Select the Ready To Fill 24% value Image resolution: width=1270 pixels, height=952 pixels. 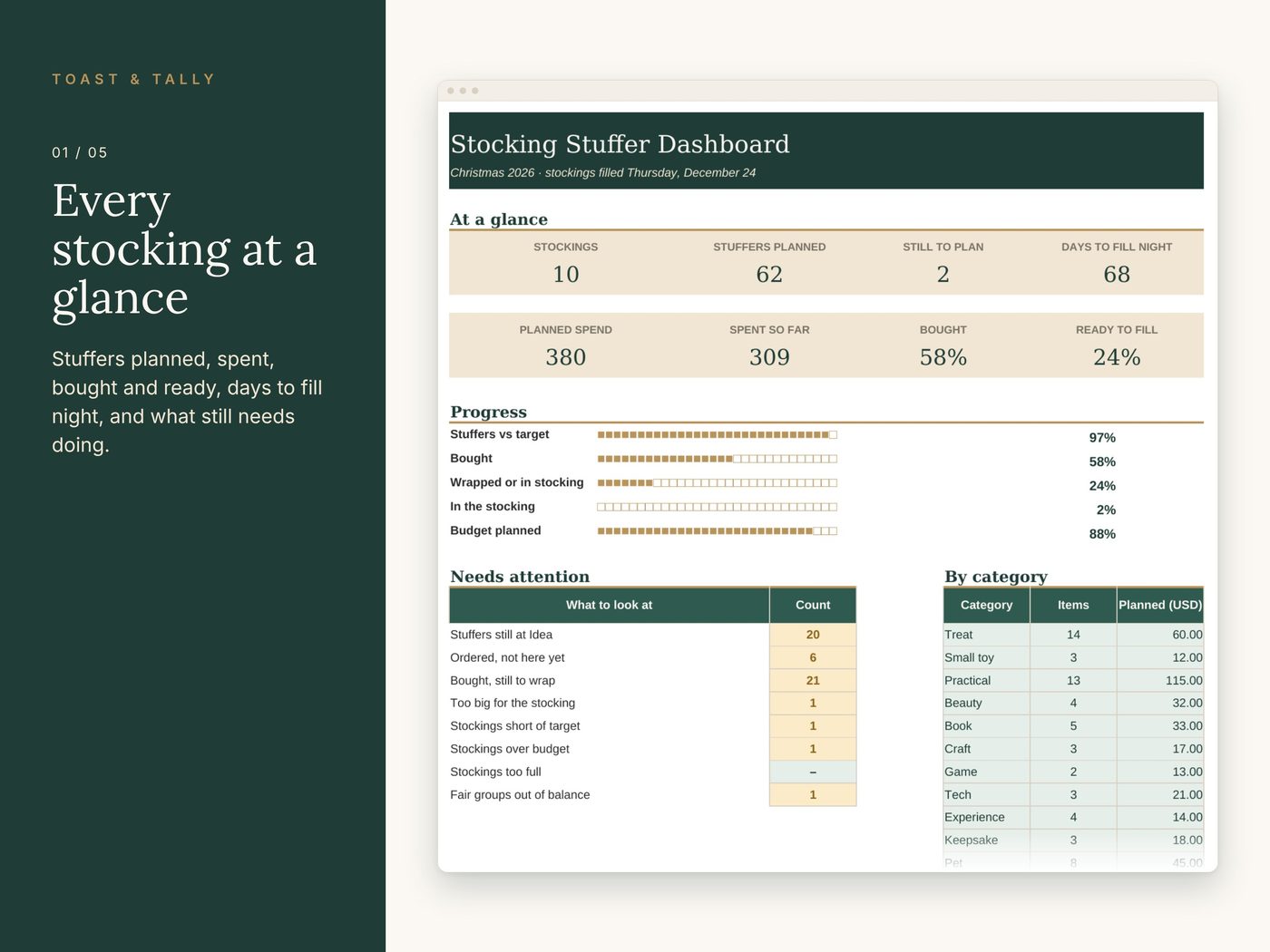pyautogui.click(x=1117, y=357)
